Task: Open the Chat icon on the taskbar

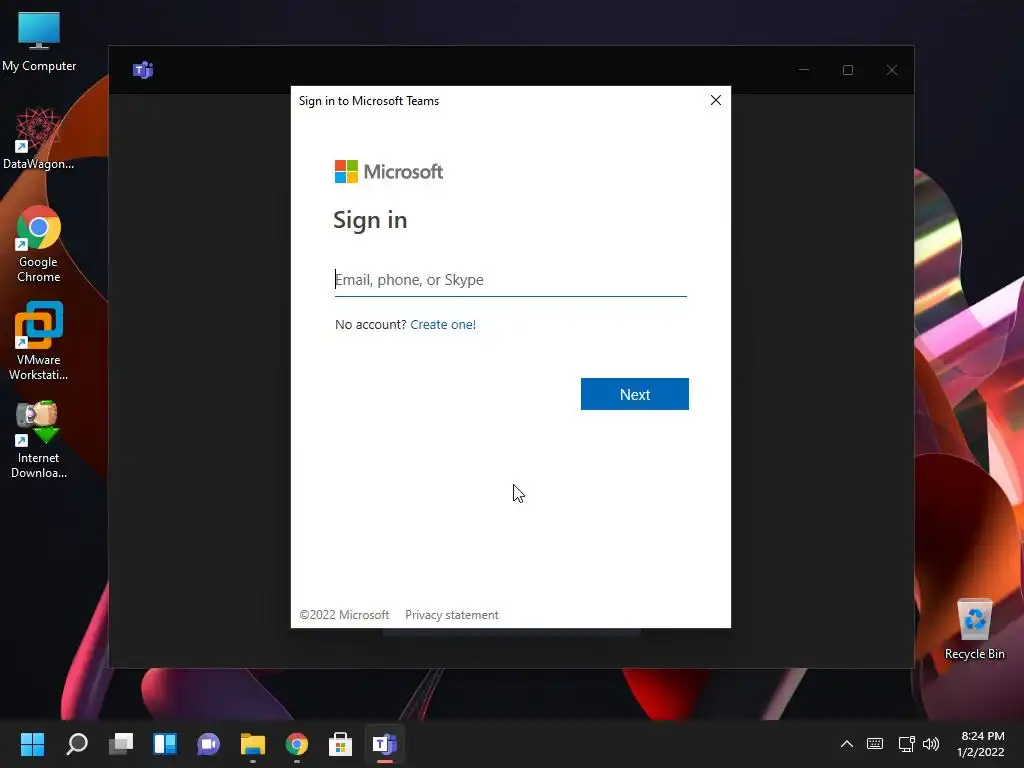Action: tap(208, 744)
